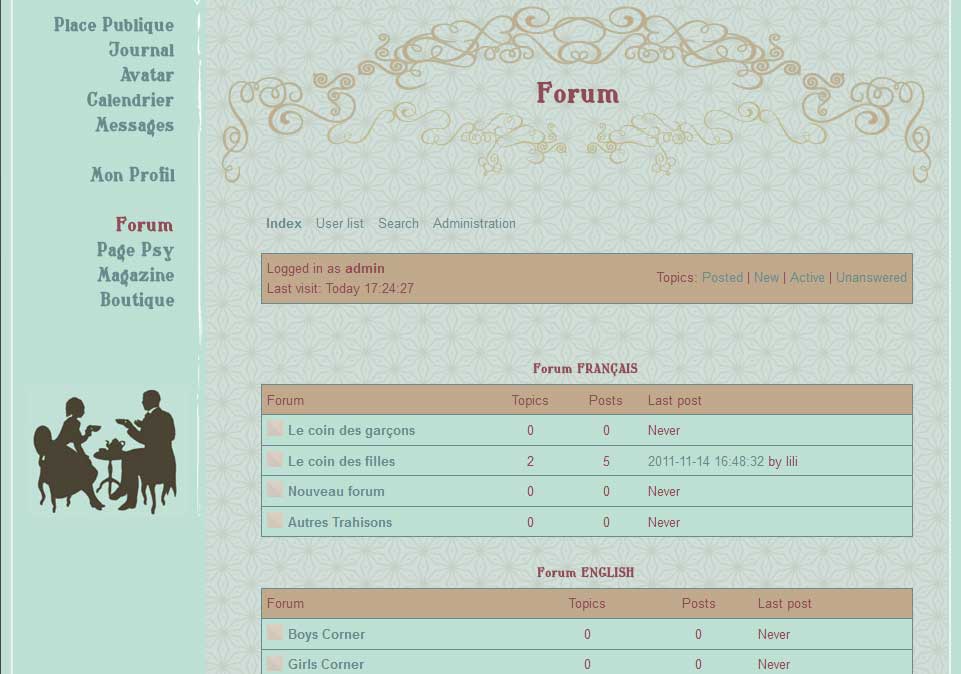Image resolution: width=961 pixels, height=674 pixels.
Task: Open last post dated 2011-11-14 16:48:32
Action: pyautogui.click(x=706, y=461)
